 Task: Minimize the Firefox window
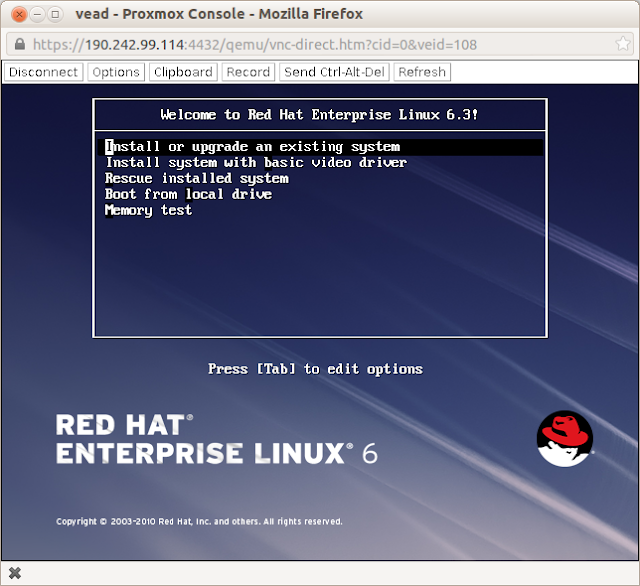[x=37, y=15]
